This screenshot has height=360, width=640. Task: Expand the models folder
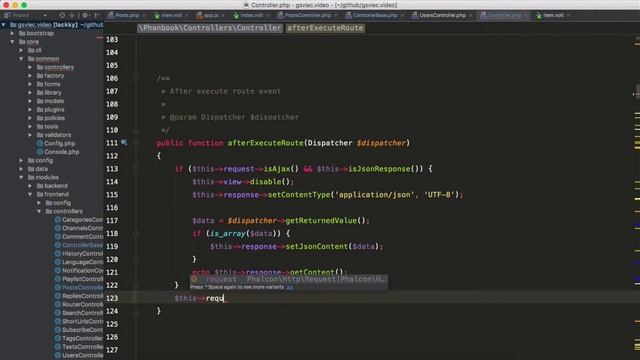click(30, 101)
